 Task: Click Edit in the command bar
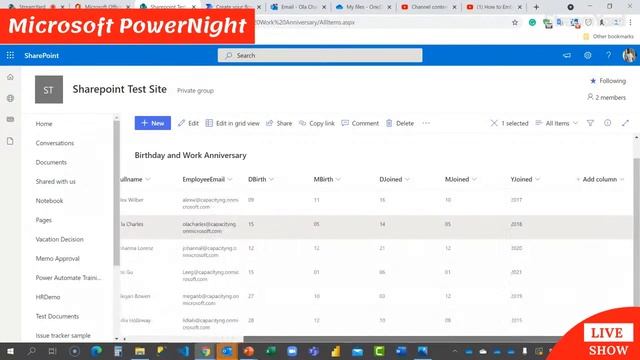(188, 123)
